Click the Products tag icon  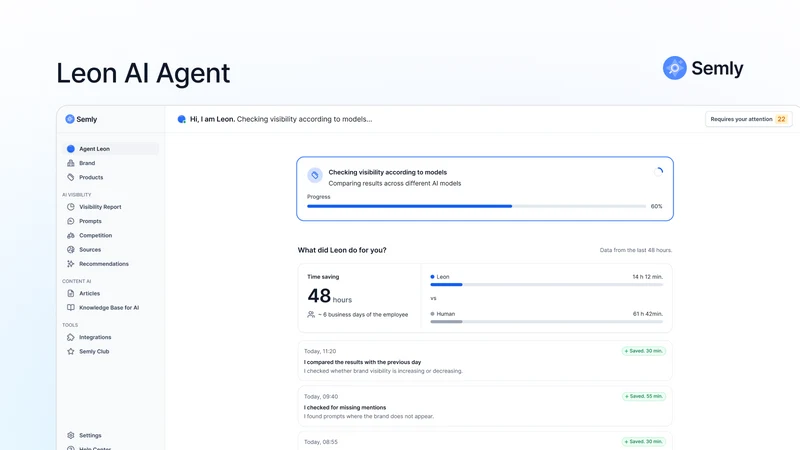pyautogui.click(x=70, y=178)
